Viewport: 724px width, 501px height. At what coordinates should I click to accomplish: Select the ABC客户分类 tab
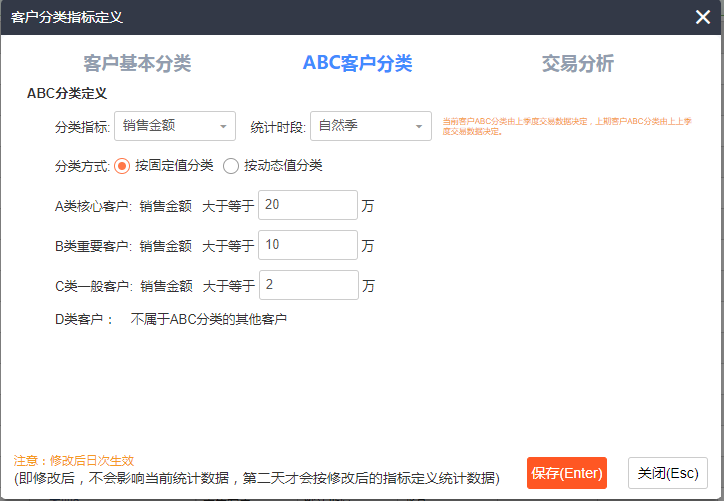tap(357, 63)
